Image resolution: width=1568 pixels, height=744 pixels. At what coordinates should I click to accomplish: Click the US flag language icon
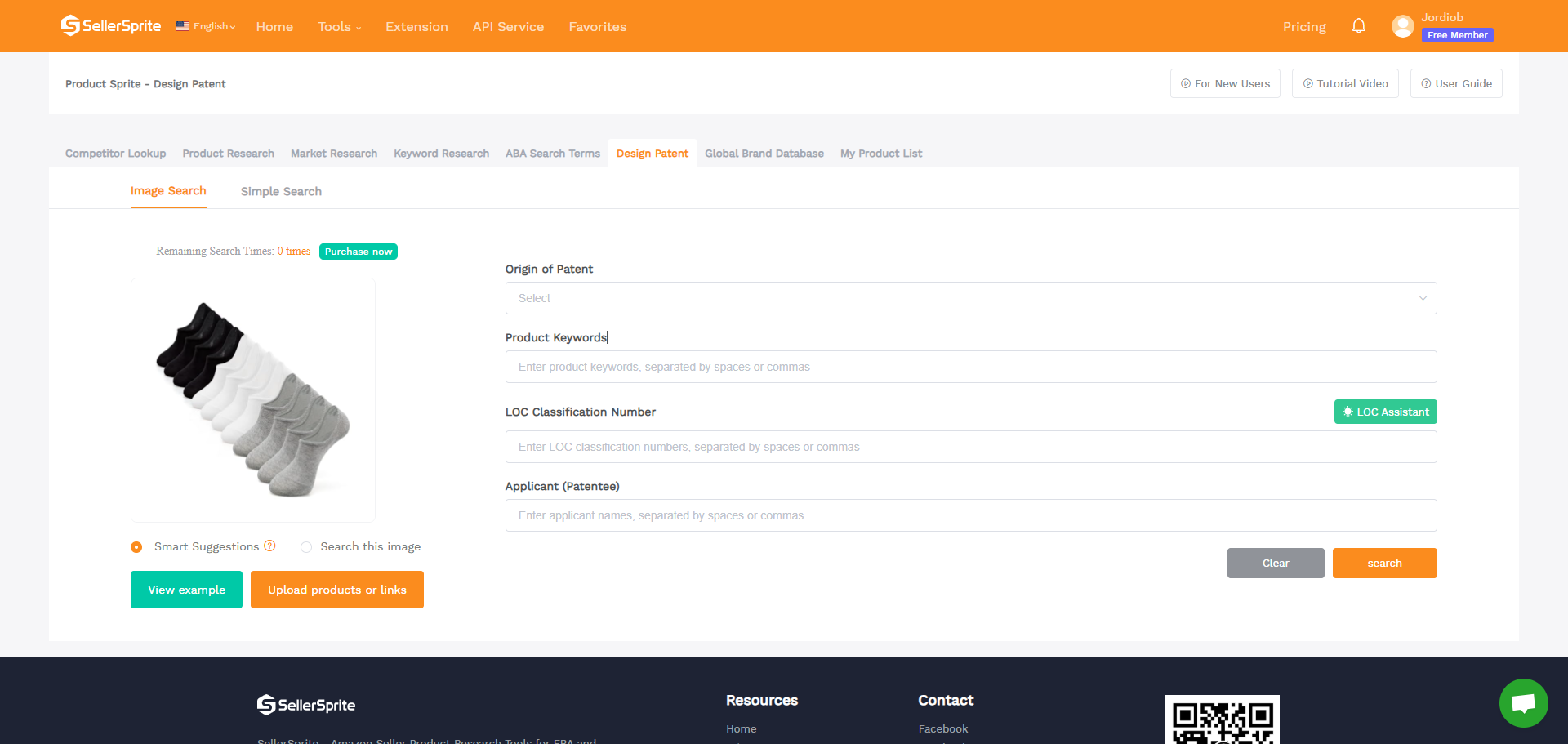click(x=183, y=26)
